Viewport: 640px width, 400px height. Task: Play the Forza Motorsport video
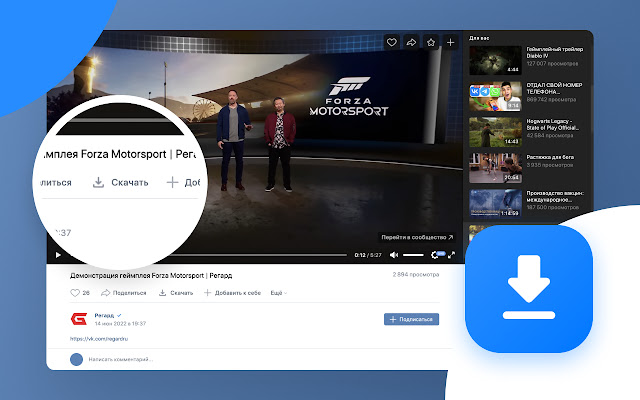click(58, 255)
